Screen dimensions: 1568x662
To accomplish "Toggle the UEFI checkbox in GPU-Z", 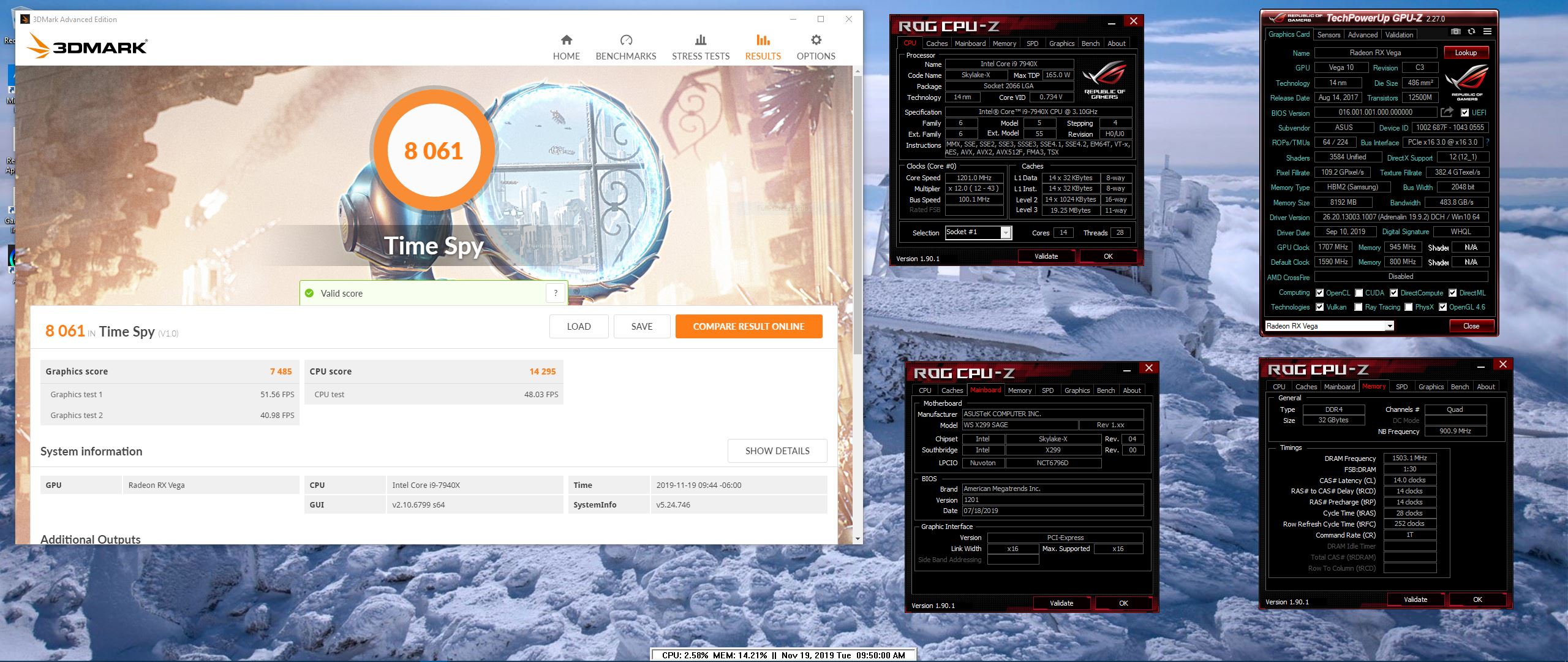I will pyautogui.click(x=1464, y=113).
